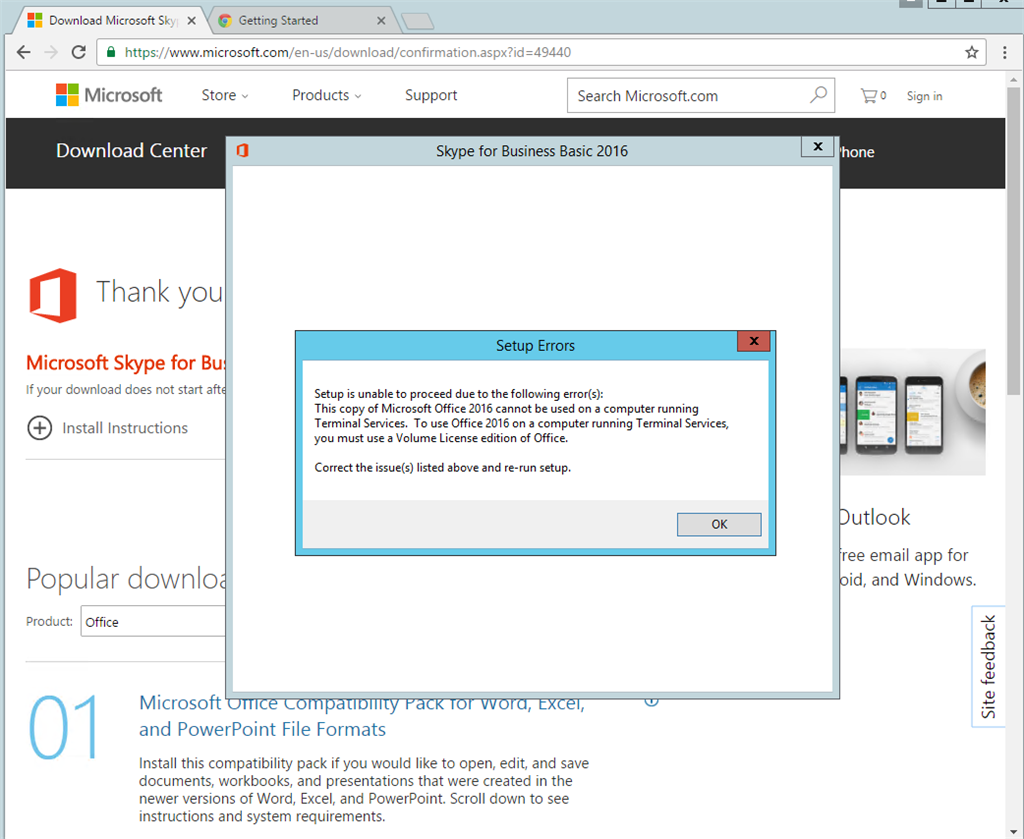
Task: Close the Setup Errors dialog
Action: 754,341
